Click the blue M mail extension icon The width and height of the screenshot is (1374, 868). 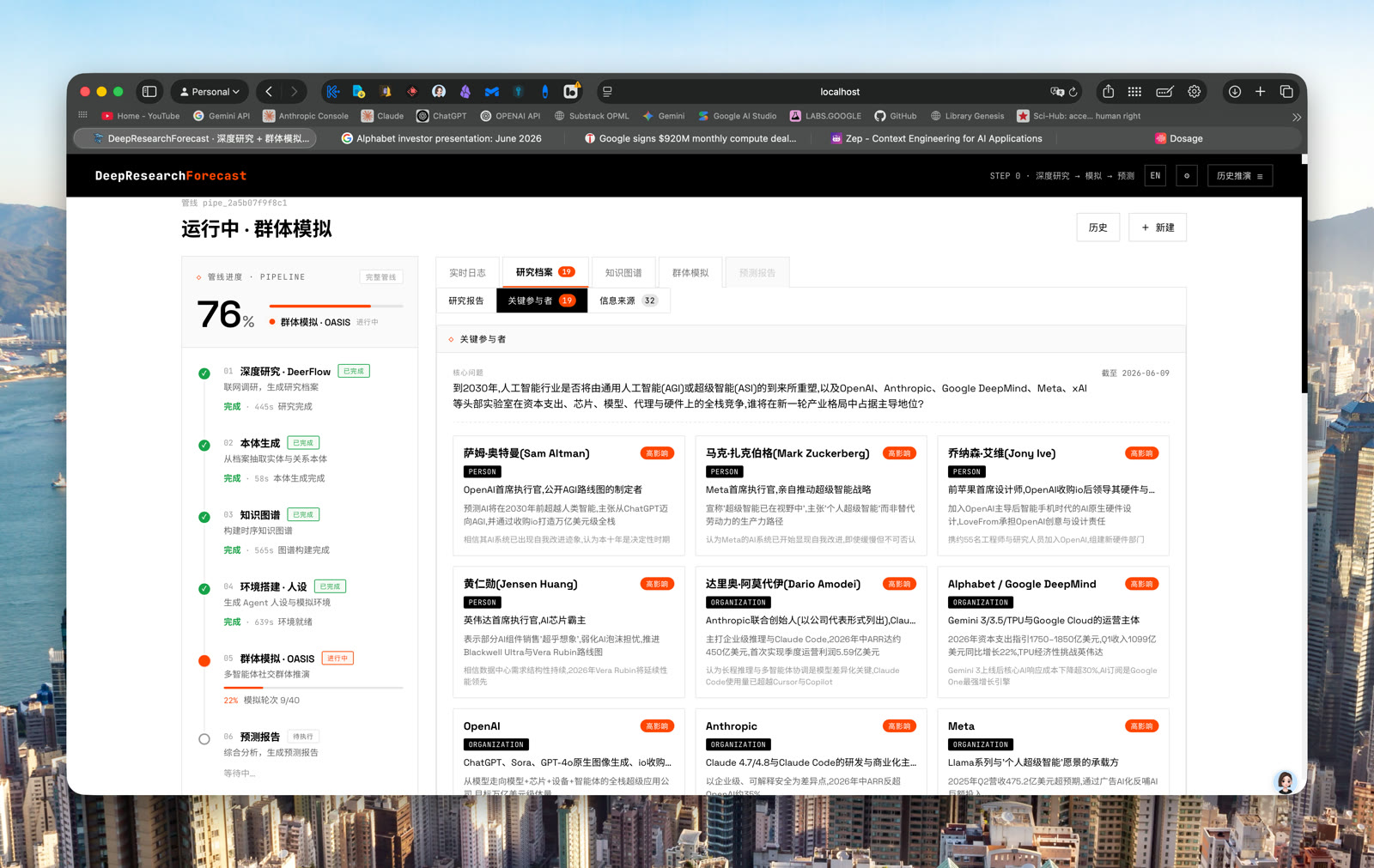click(491, 92)
